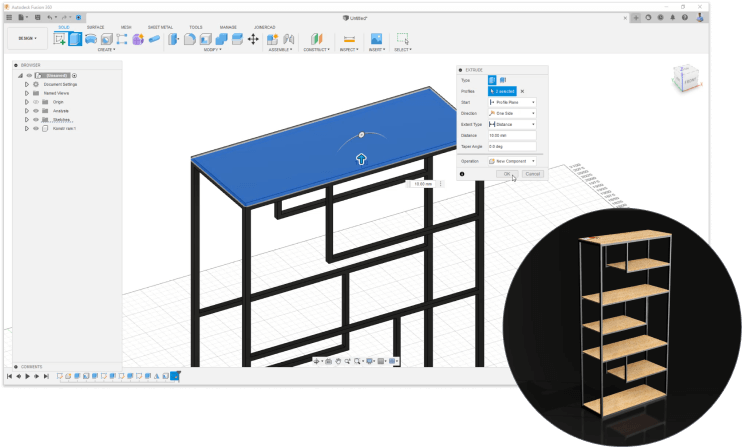Select the Fillet tool icon
The height and width of the screenshot is (447, 742).
pos(190,39)
